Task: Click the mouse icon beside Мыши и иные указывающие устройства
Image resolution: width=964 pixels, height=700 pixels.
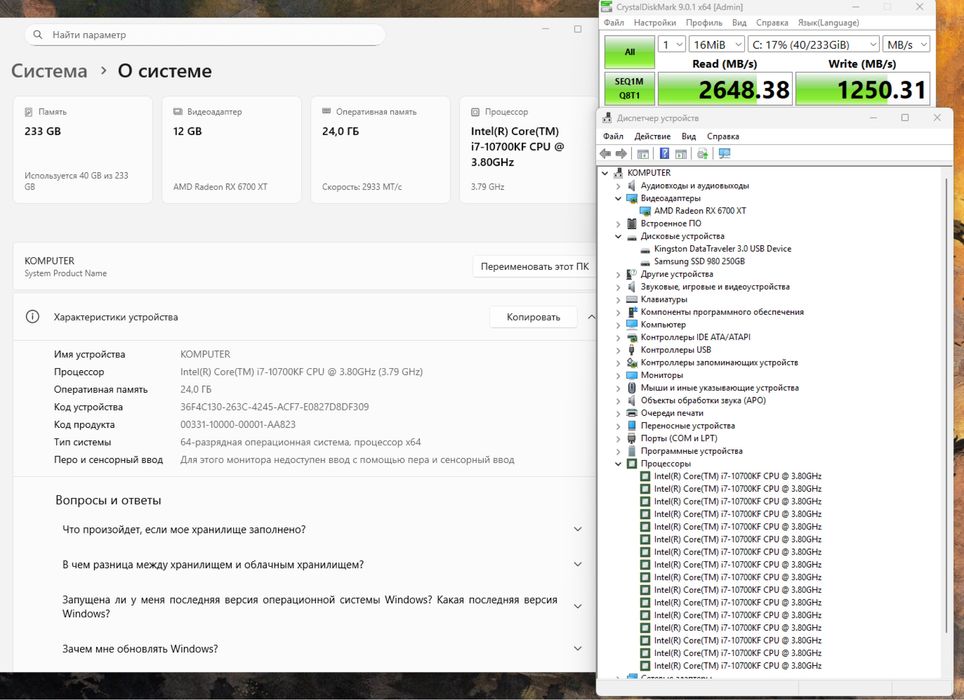Action: (x=631, y=388)
